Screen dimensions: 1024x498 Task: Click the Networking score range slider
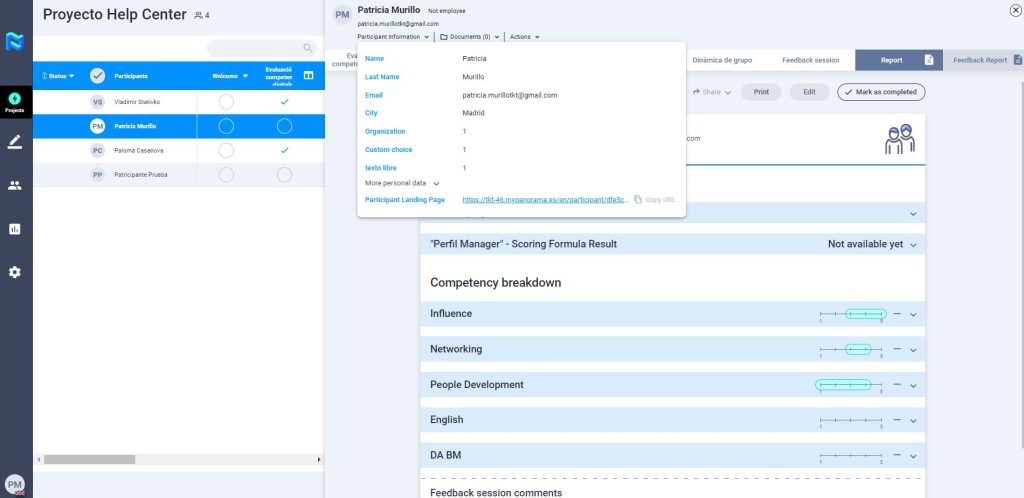(x=857, y=349)
